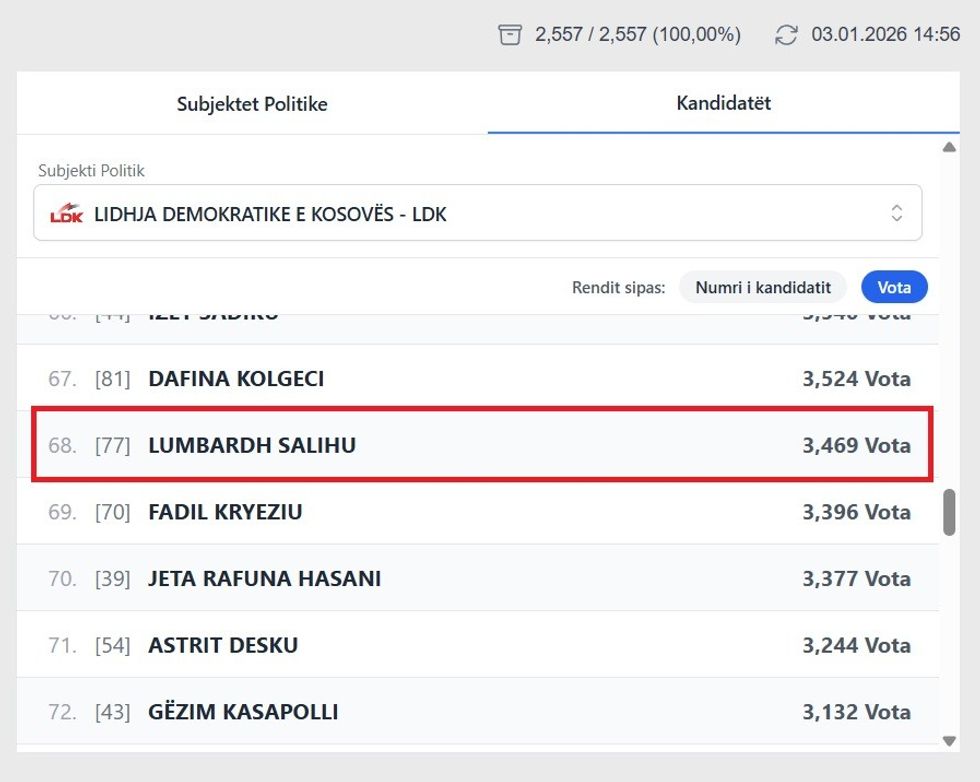Sort by Numri i kandidatit
Image resolution: width=980 pixels, height=782 pixels.
[763, 288]
